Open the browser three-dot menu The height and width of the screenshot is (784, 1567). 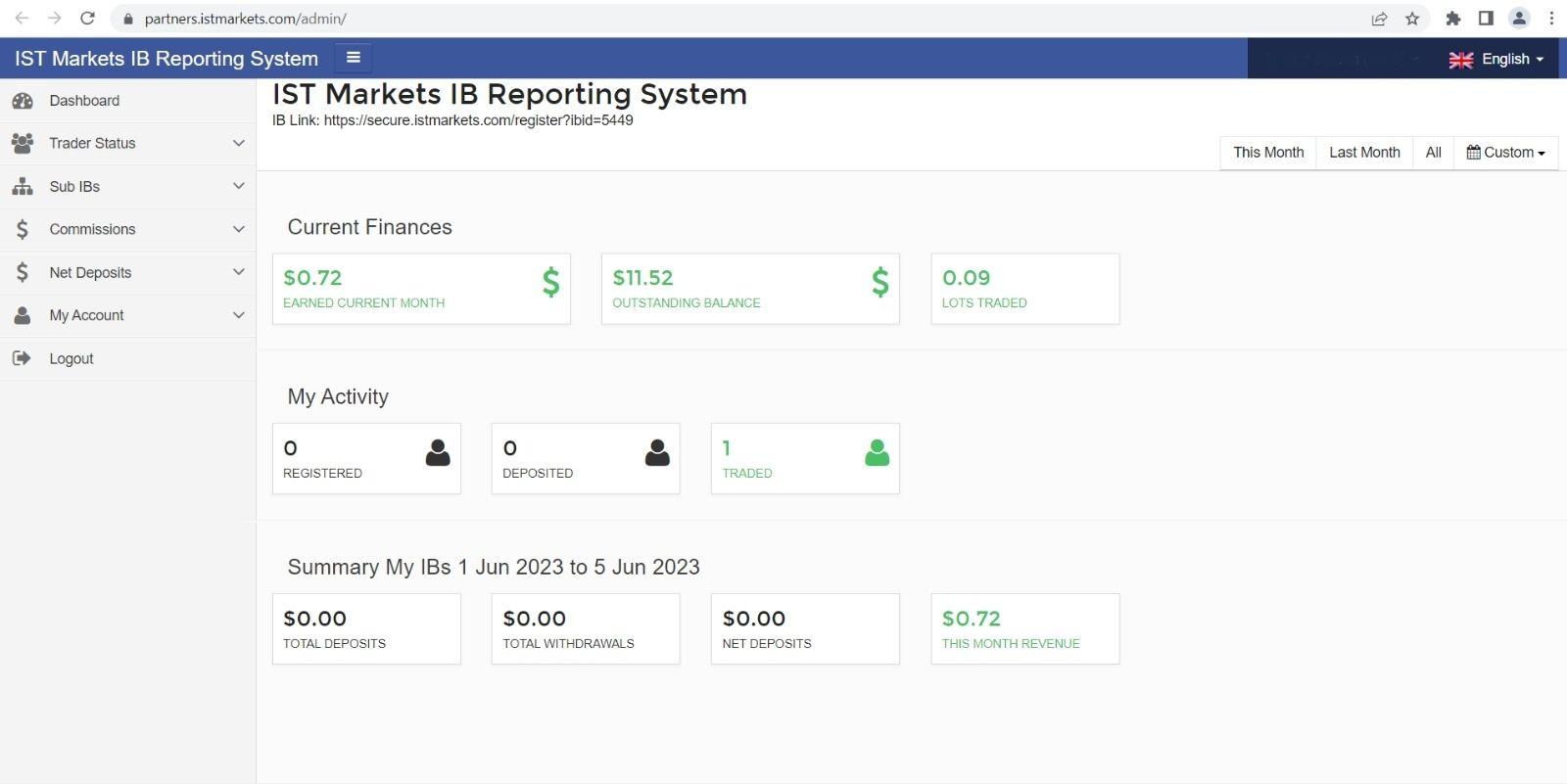point(1551,19)
